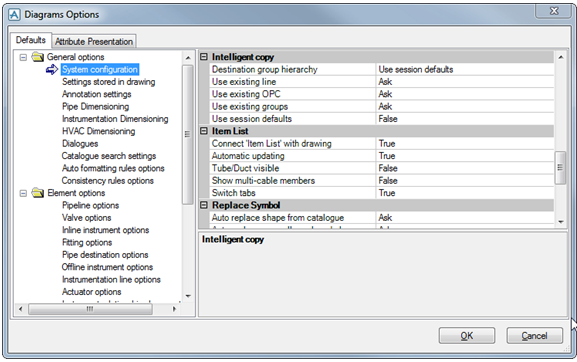Viewport: 577px width, 362px height.
Task: Change the Use existing groups value
Action: [x=465, y=106]
